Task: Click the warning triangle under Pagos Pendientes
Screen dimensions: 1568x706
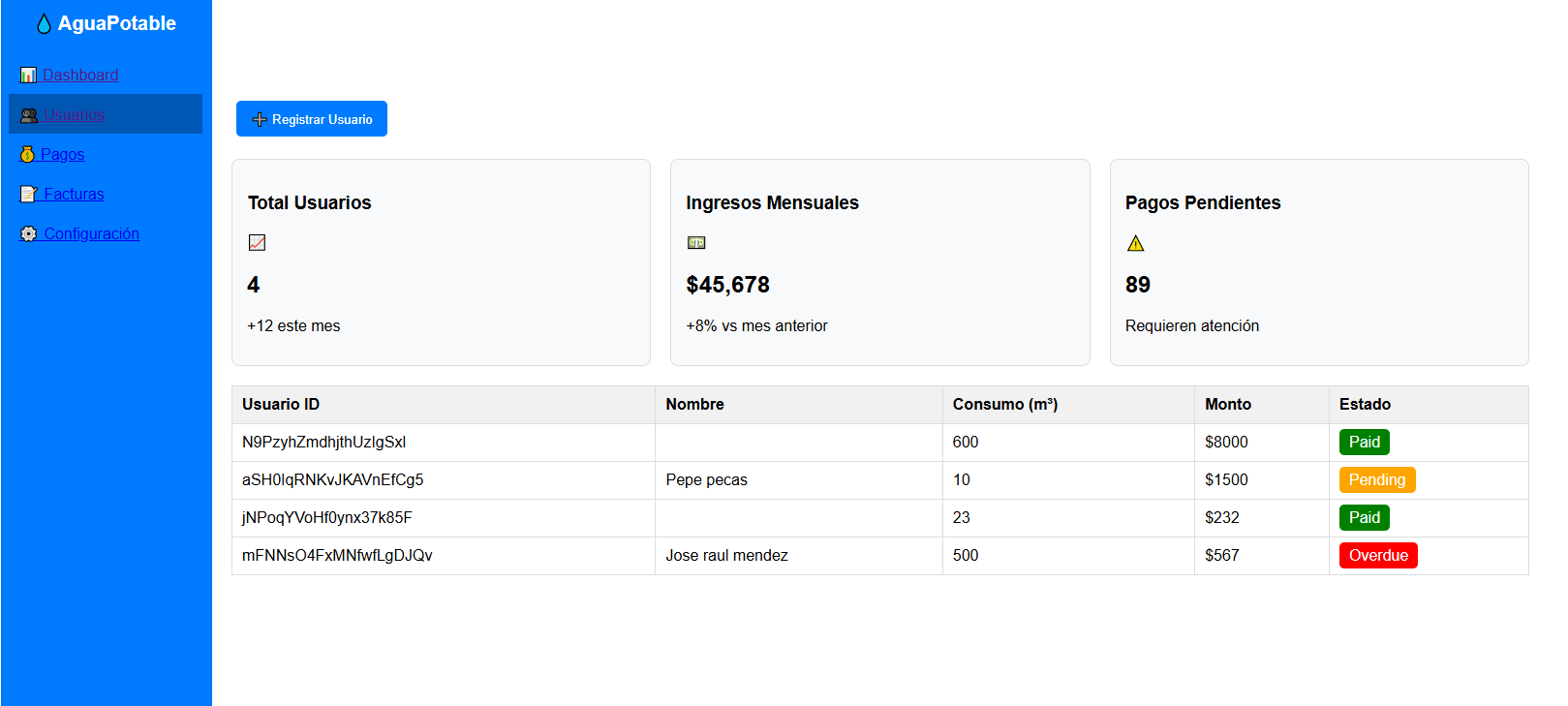Action: (1136, 243)
